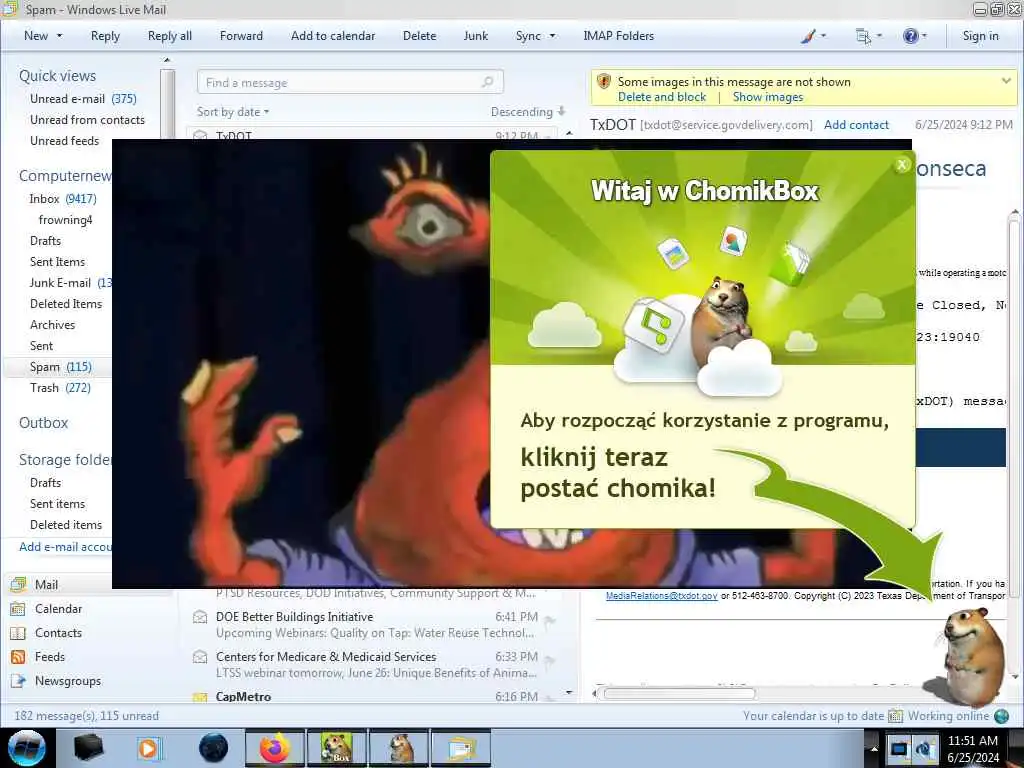Click Forward in the toolbar

click(x=241, y=36)
